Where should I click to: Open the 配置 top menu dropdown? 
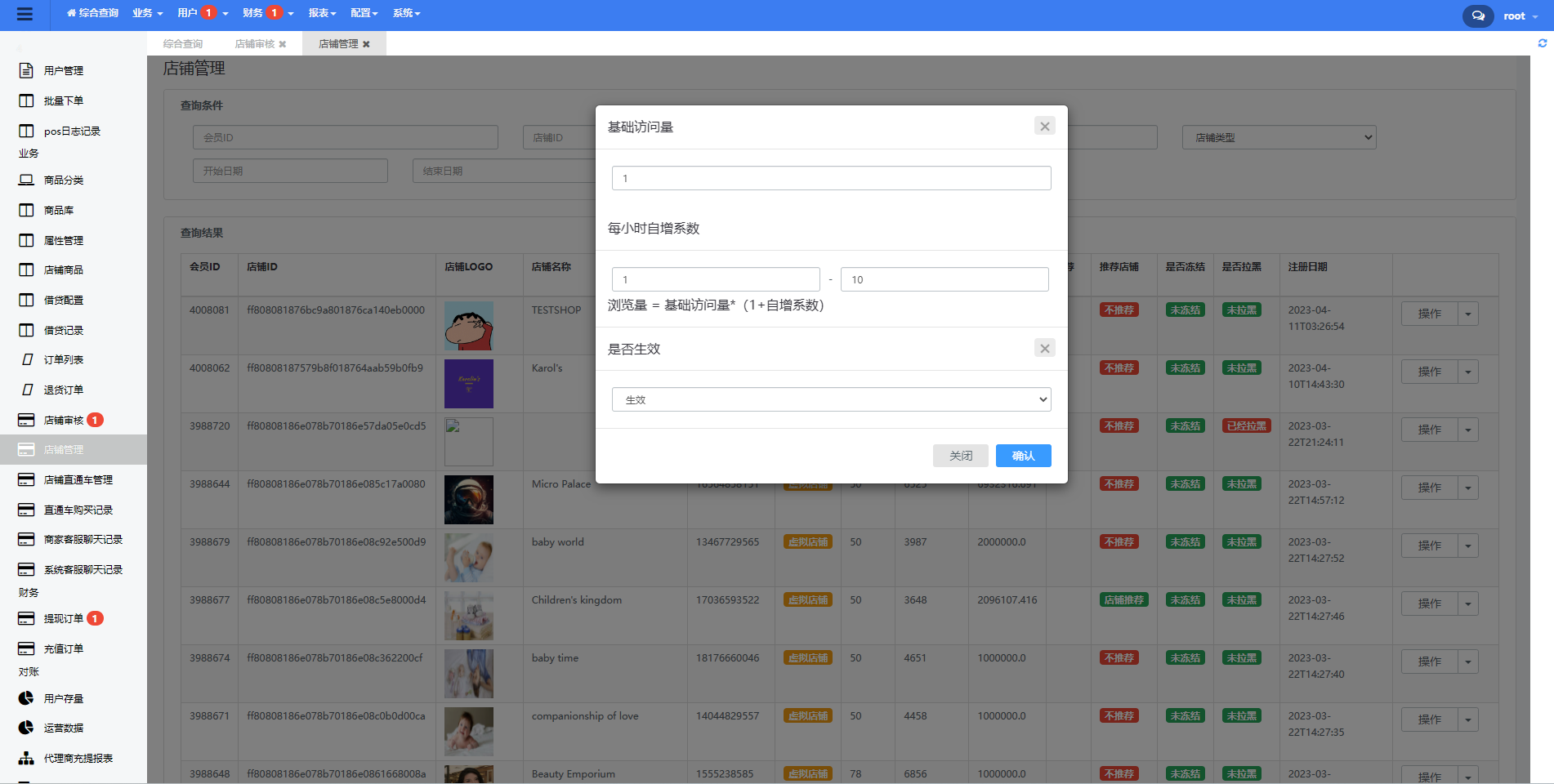pyautogui.click(x=364, y=13)
